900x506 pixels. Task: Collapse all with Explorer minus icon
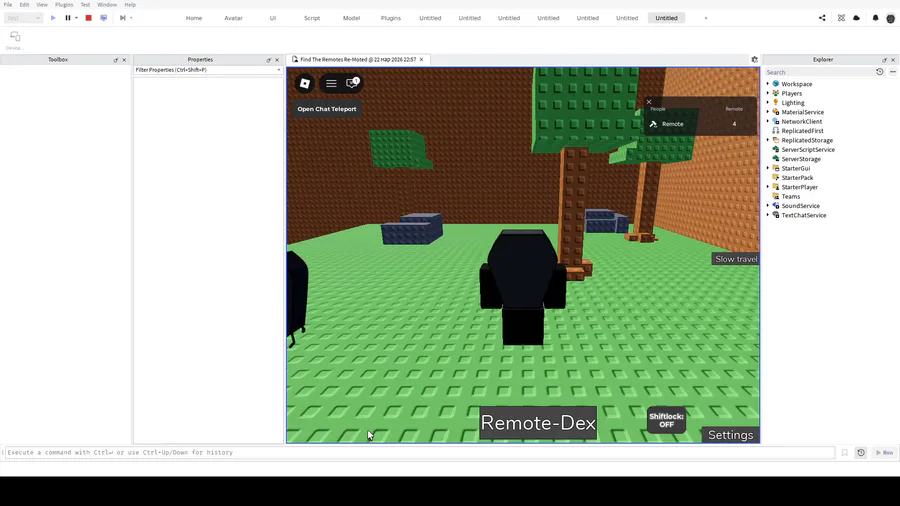(x=893, y=72)
